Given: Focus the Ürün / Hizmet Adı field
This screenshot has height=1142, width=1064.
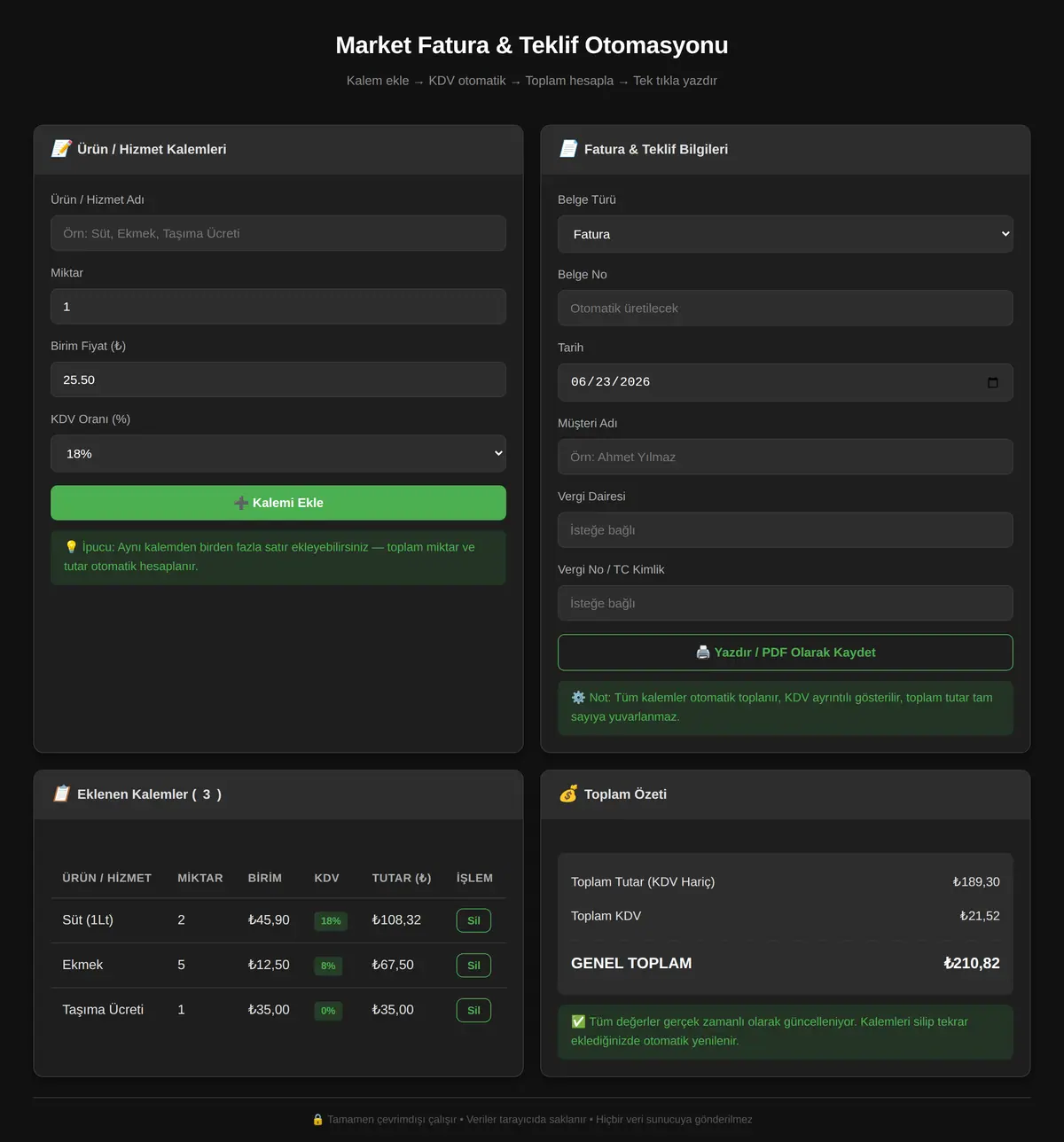Looking at the screenshot, I should coord(278,233).
